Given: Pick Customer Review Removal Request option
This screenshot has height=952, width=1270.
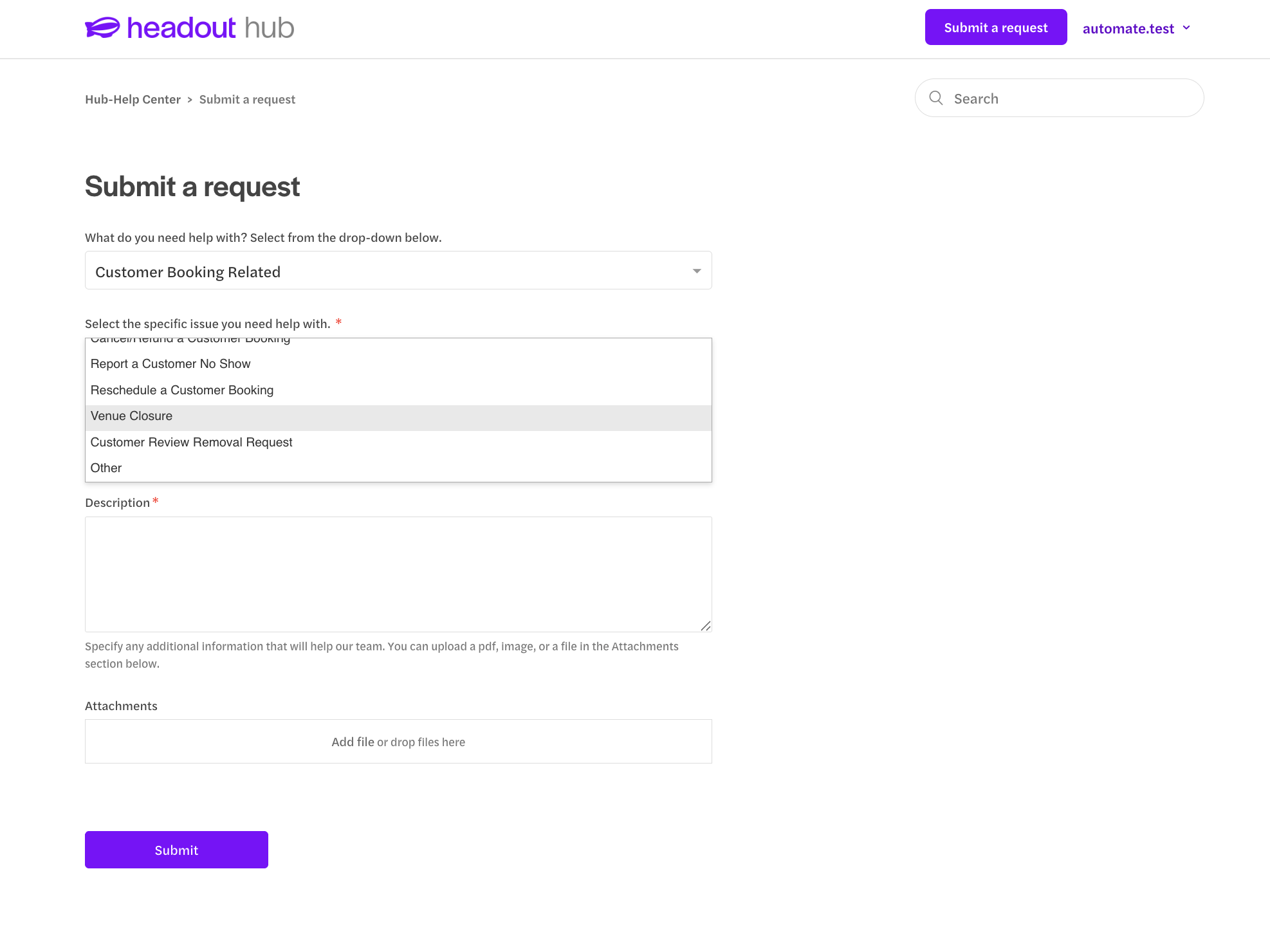Looking at the screenshot, I should (x=398, y=443).
